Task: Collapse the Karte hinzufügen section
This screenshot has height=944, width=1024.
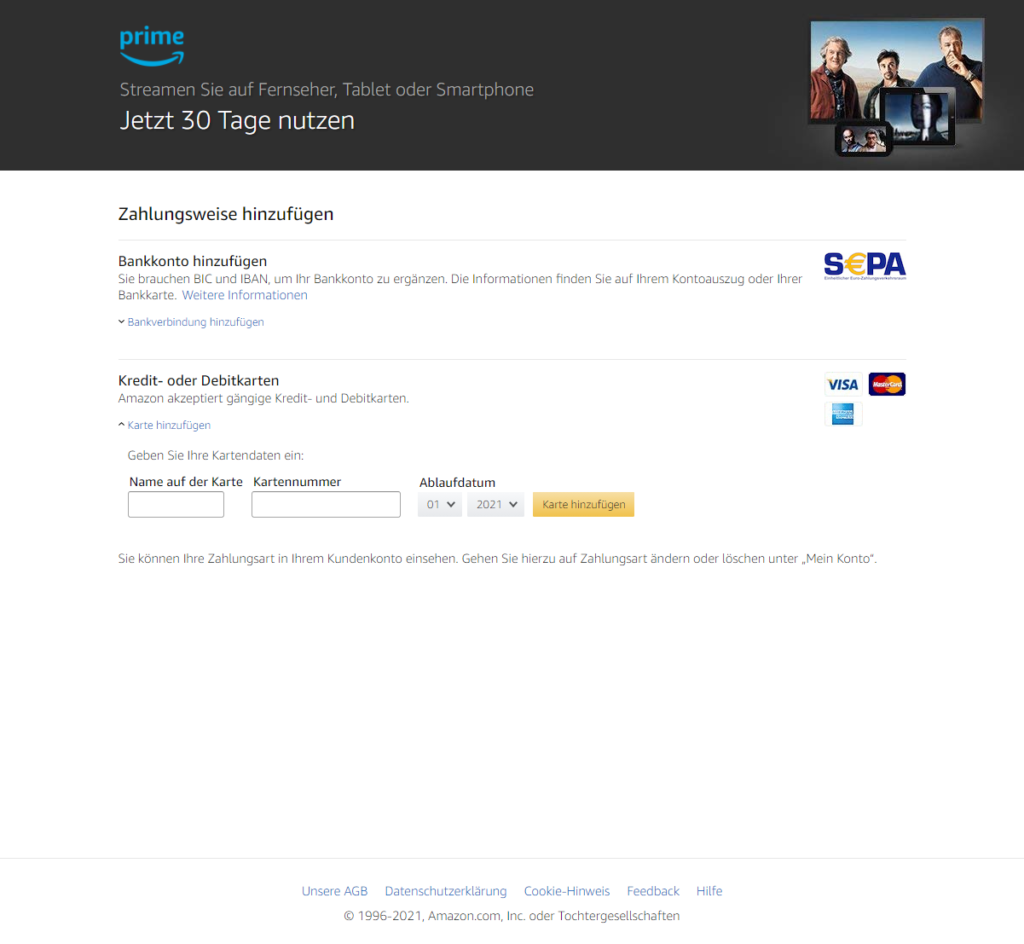Action: pyautogui.click(x=168, y=425)
